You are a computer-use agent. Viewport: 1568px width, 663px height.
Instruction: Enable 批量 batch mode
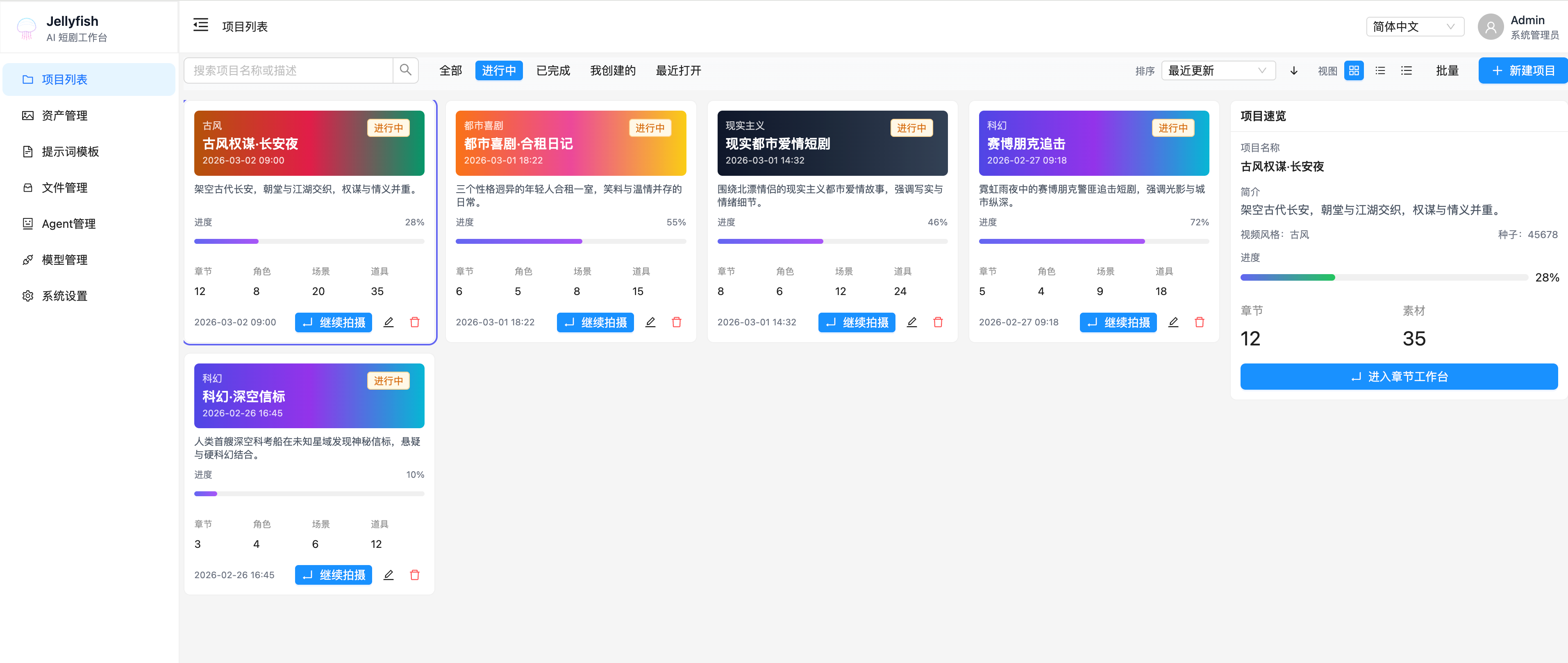tap(1447, 70)
